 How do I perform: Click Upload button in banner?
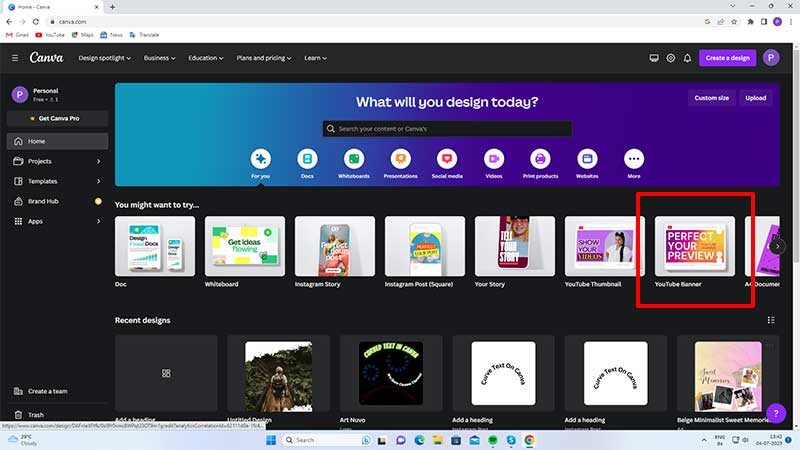tap(756, 98)
